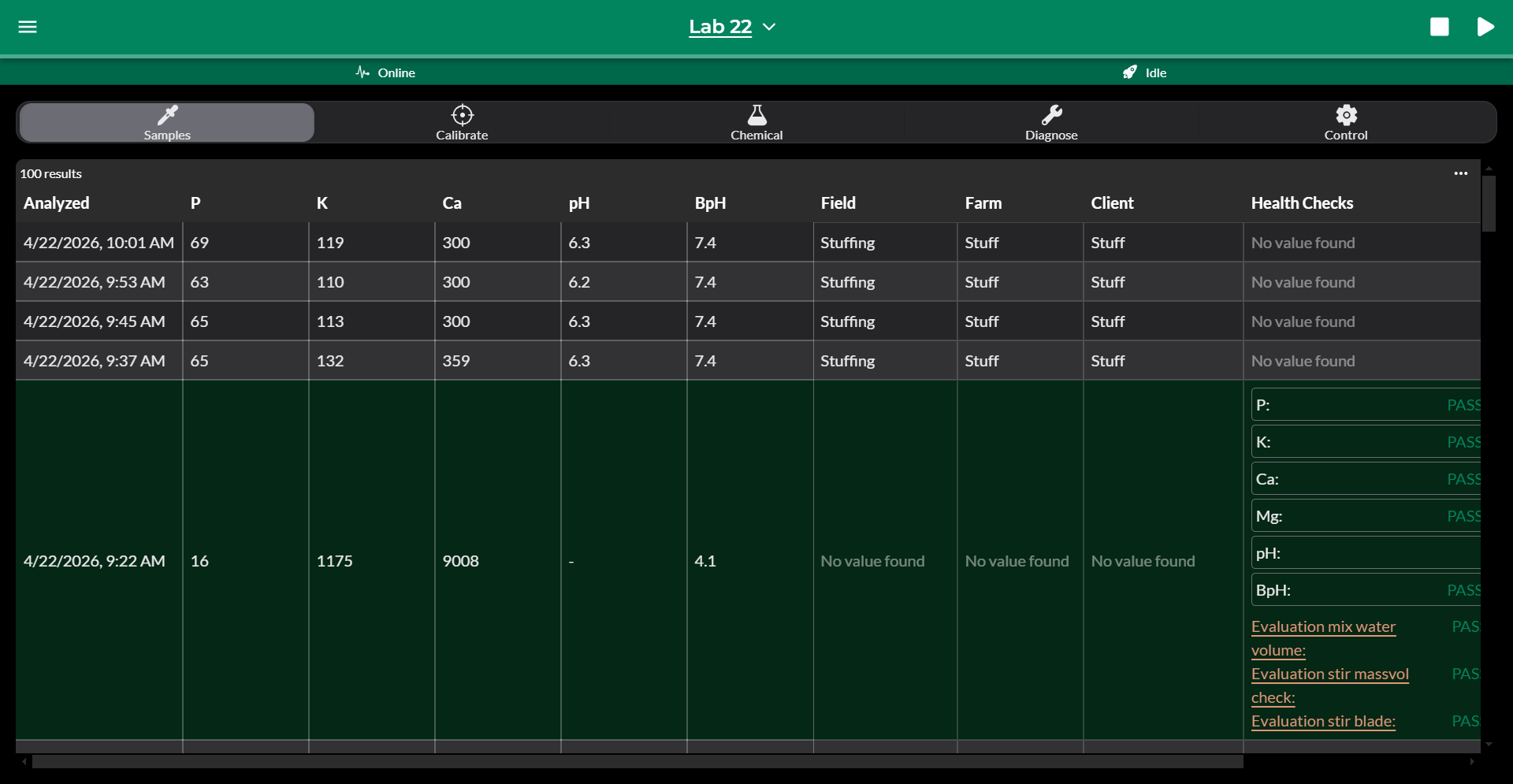Click the scroll left arrow
This screenshot has height=784, width=1513.
[24, 762]
